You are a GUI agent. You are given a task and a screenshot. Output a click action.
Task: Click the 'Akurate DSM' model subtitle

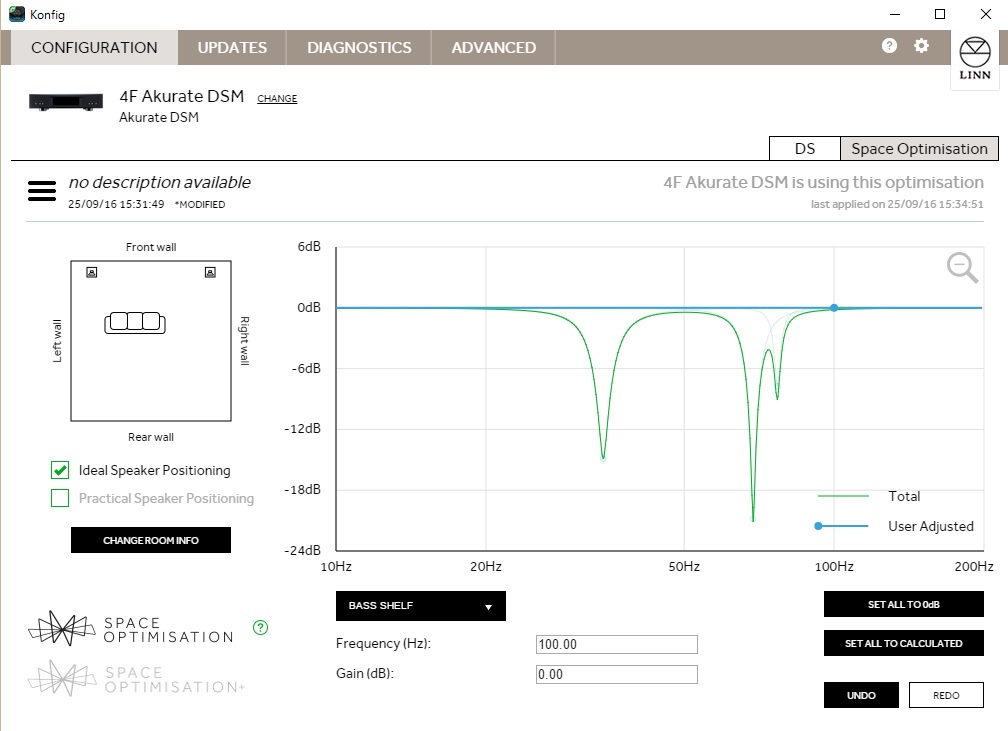(x=159, y=118)
